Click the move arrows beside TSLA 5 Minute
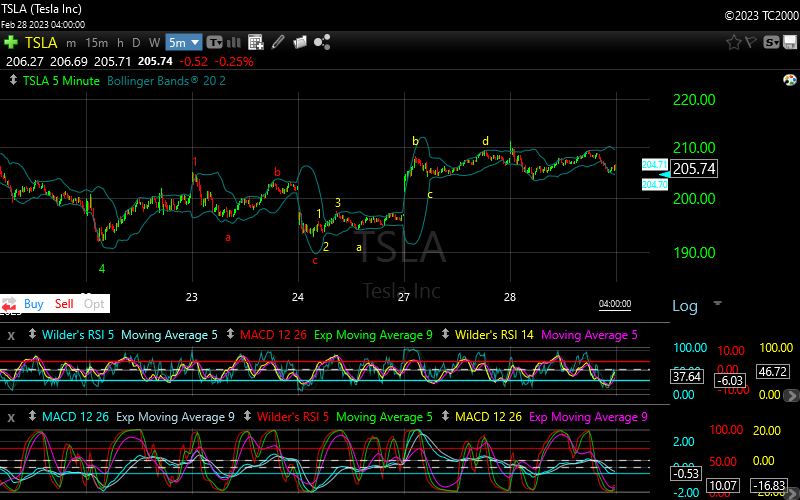 click(13, 81)
